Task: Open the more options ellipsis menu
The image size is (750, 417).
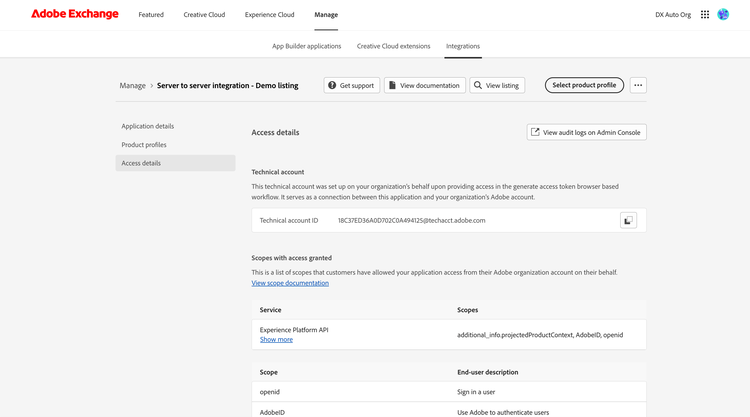Action: 638,85
